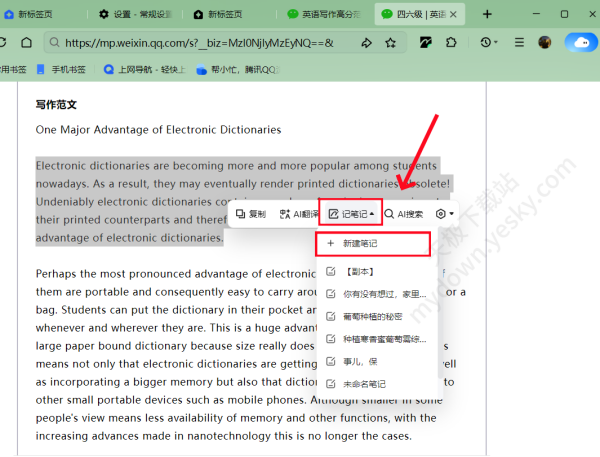Click the image tool icon in browser toolbar

pos(425,43)
